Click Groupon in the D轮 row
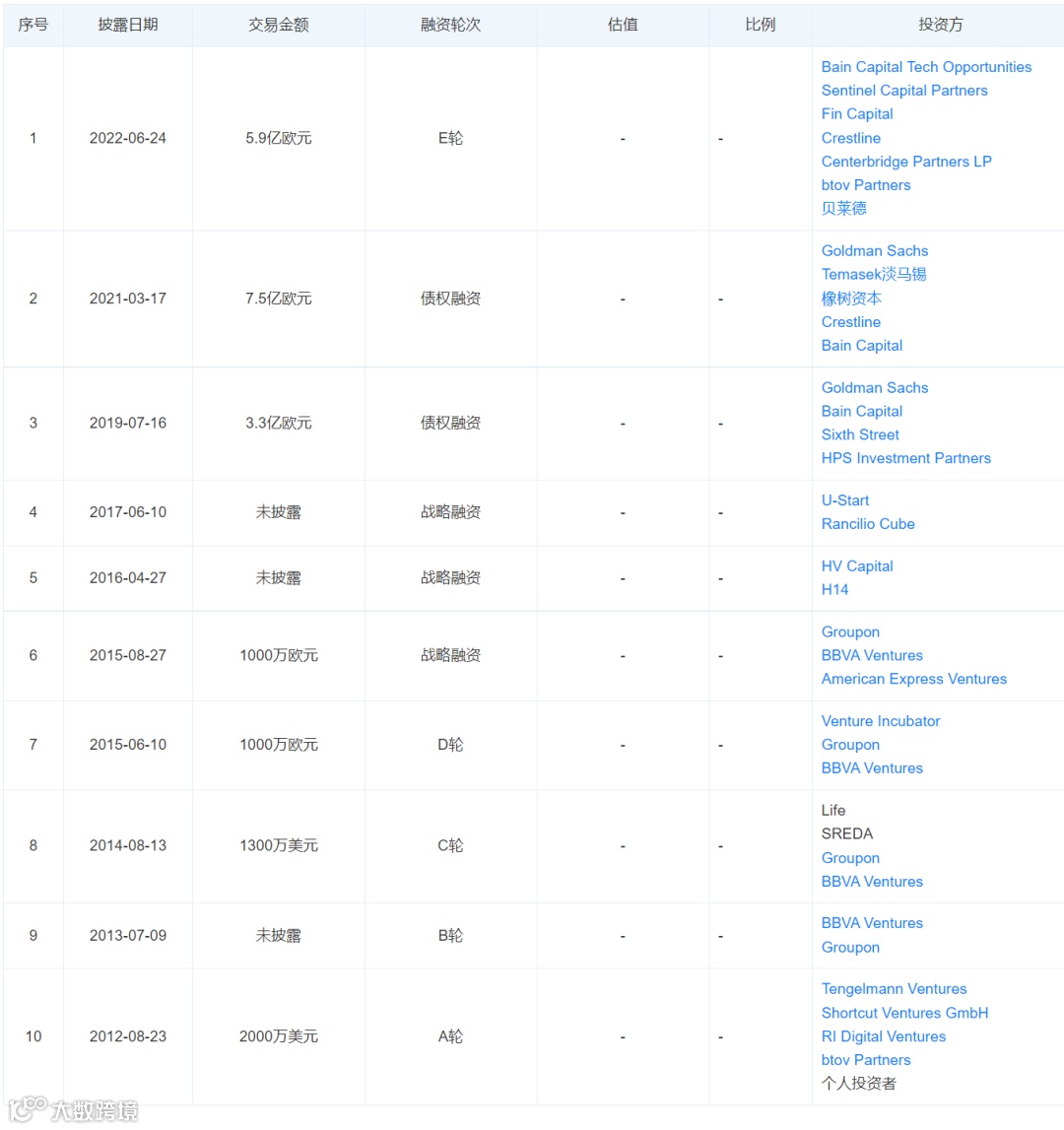1064x1130 pixels. coord(850,745)
